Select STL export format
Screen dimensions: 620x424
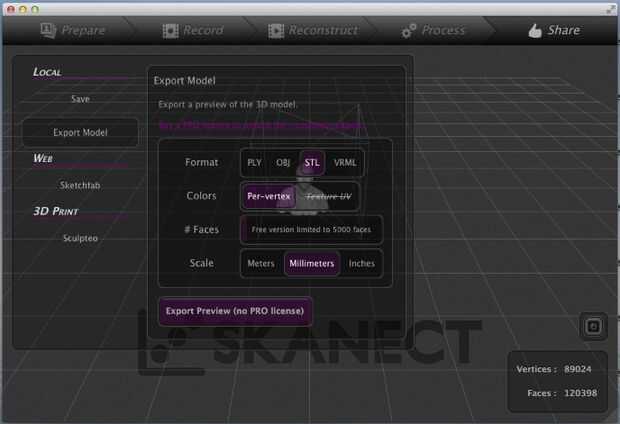click(x=312, y=163)
